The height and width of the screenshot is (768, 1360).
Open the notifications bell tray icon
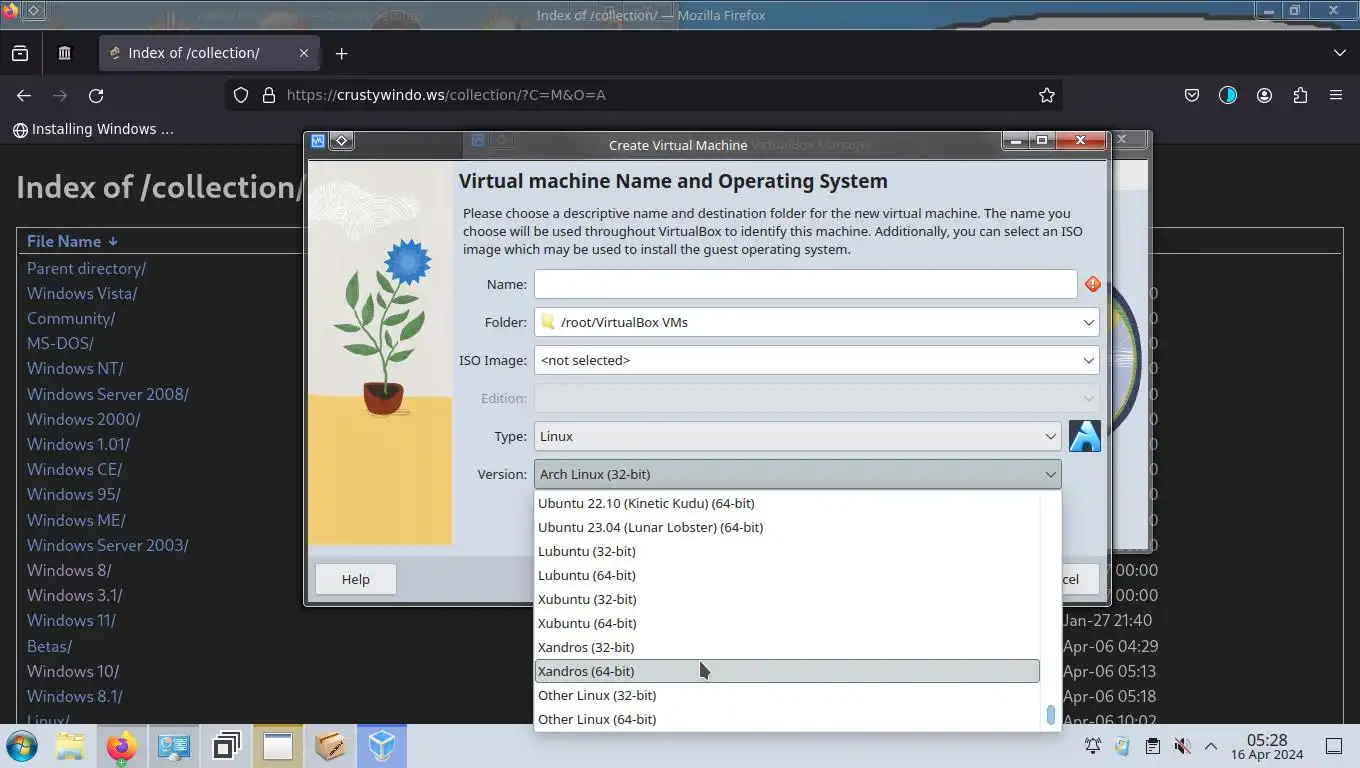1093,746
